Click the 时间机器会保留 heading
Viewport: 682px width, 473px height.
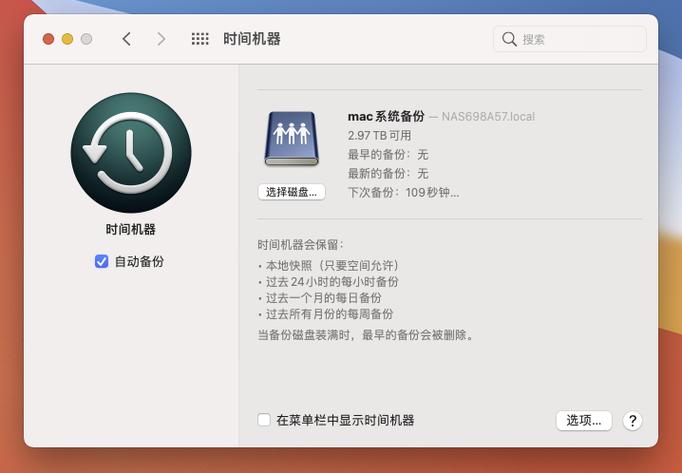pyautogui.click(x=300, y=245)
